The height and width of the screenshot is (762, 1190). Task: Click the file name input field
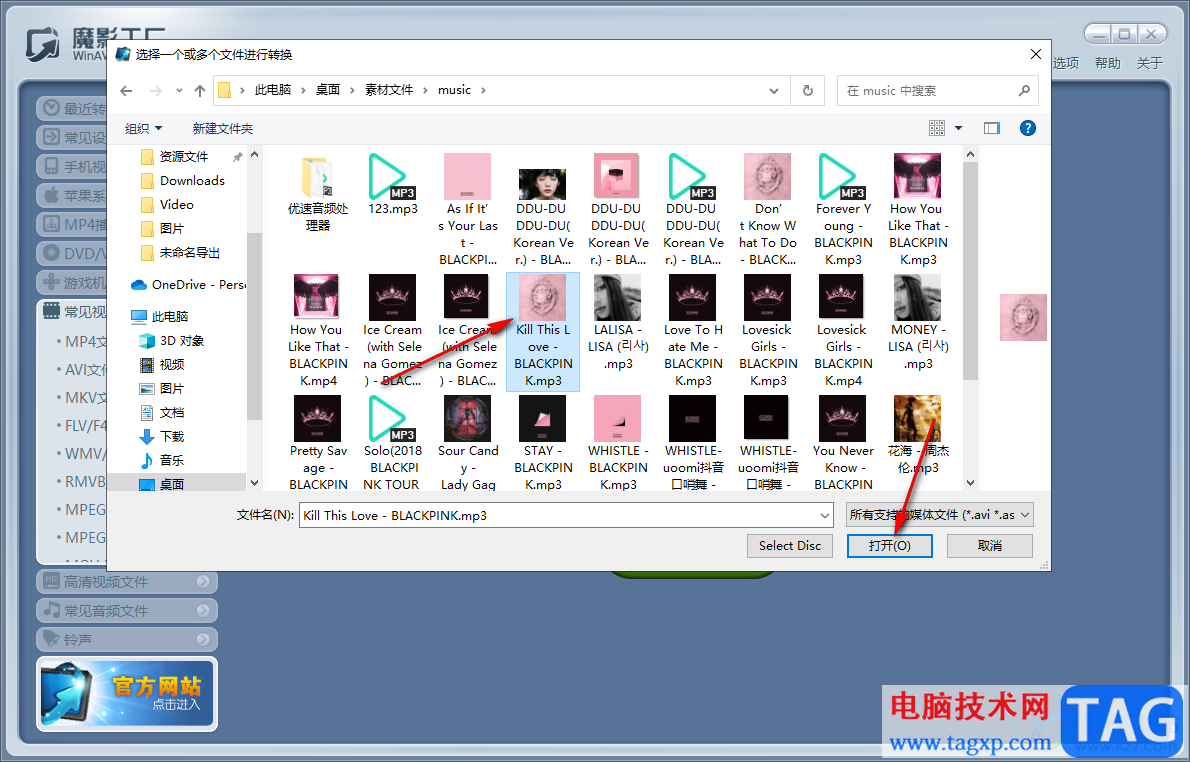point(559,515)
